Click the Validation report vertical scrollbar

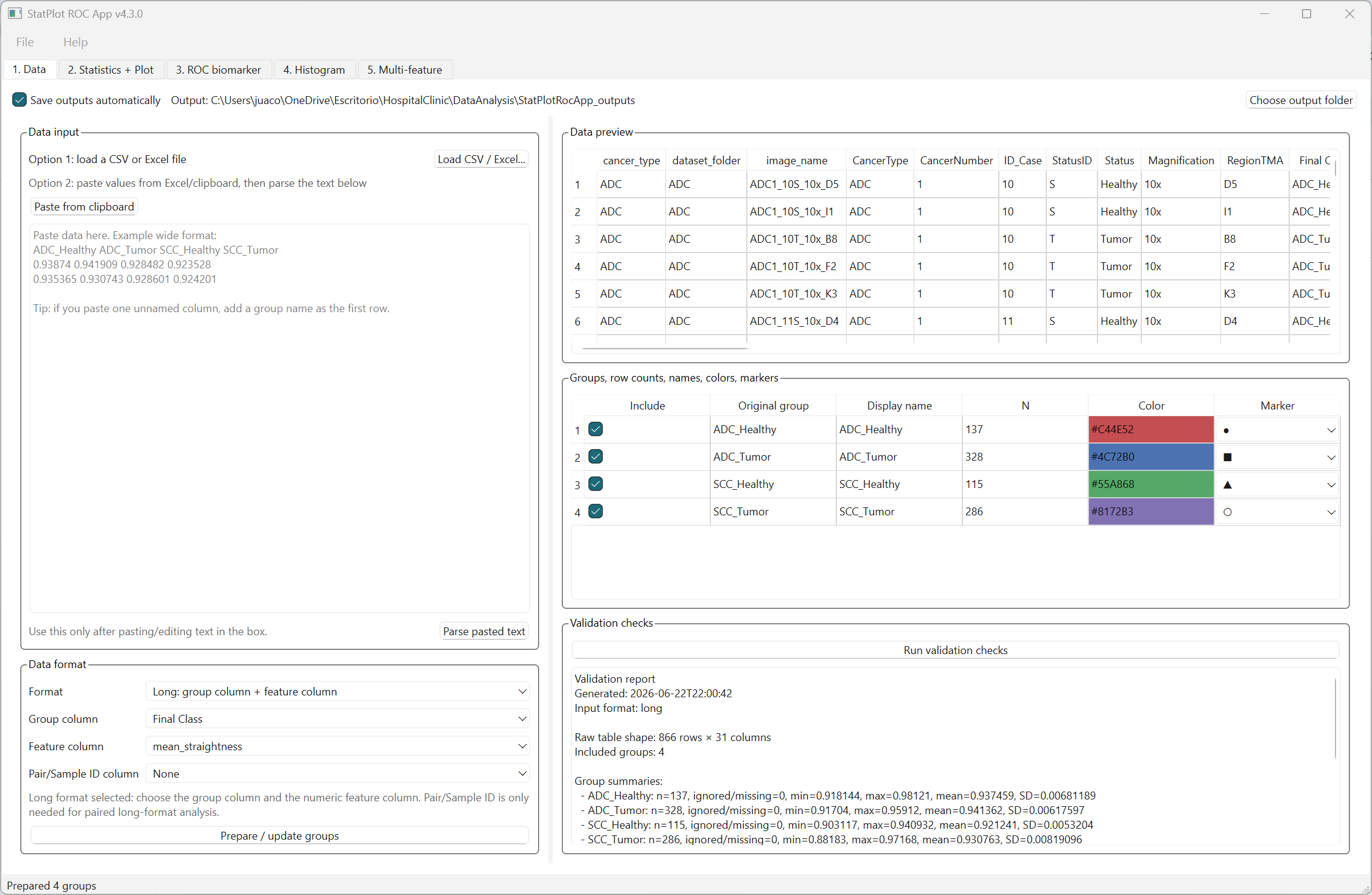click(x=1335, y=718)
